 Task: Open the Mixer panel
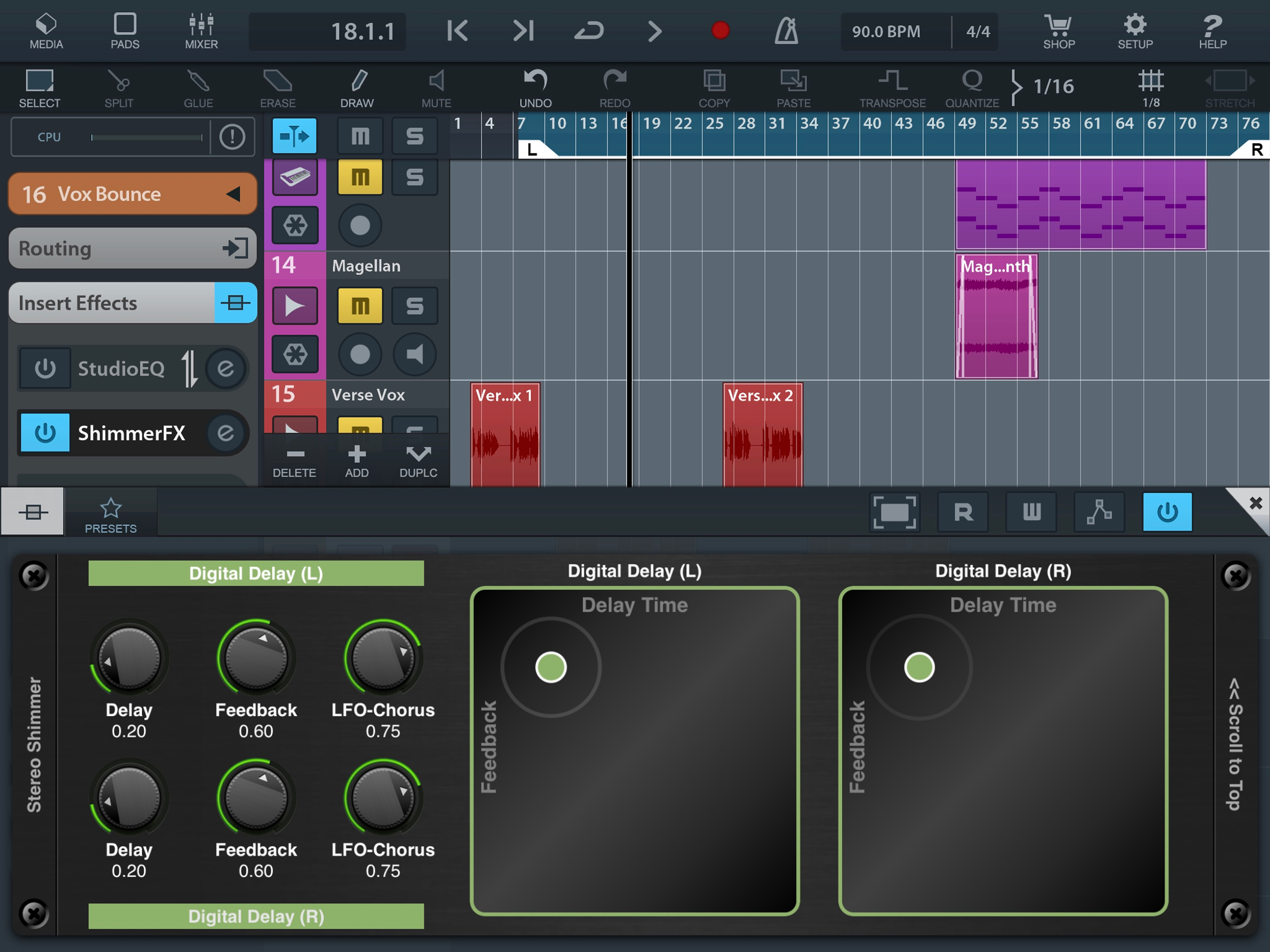[x=201, y=31]
